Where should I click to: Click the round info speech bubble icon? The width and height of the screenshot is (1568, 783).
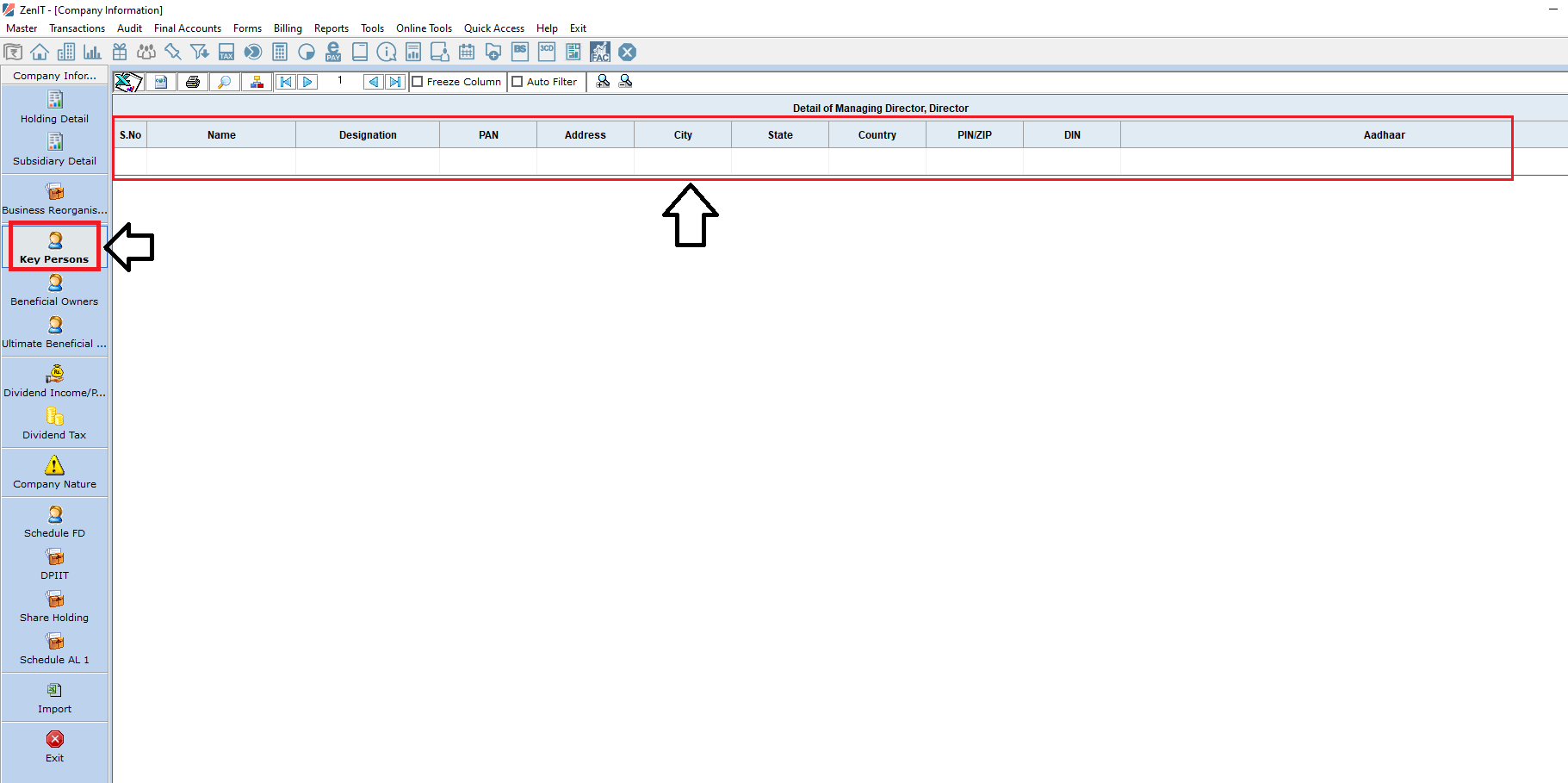tap(387, 53)
